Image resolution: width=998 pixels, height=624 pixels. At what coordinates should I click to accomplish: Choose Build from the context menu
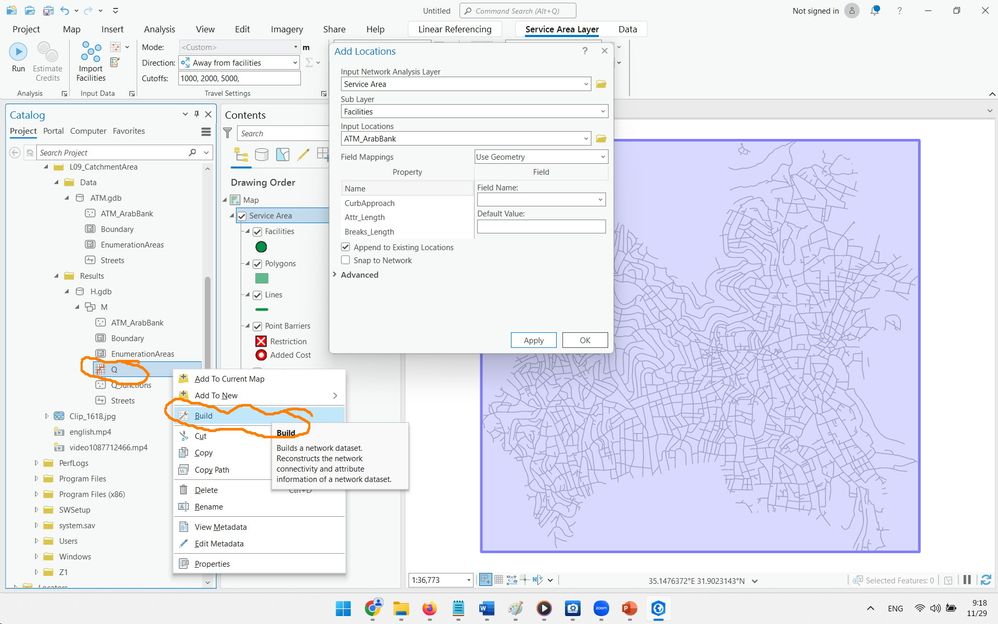tap(203, 415)
